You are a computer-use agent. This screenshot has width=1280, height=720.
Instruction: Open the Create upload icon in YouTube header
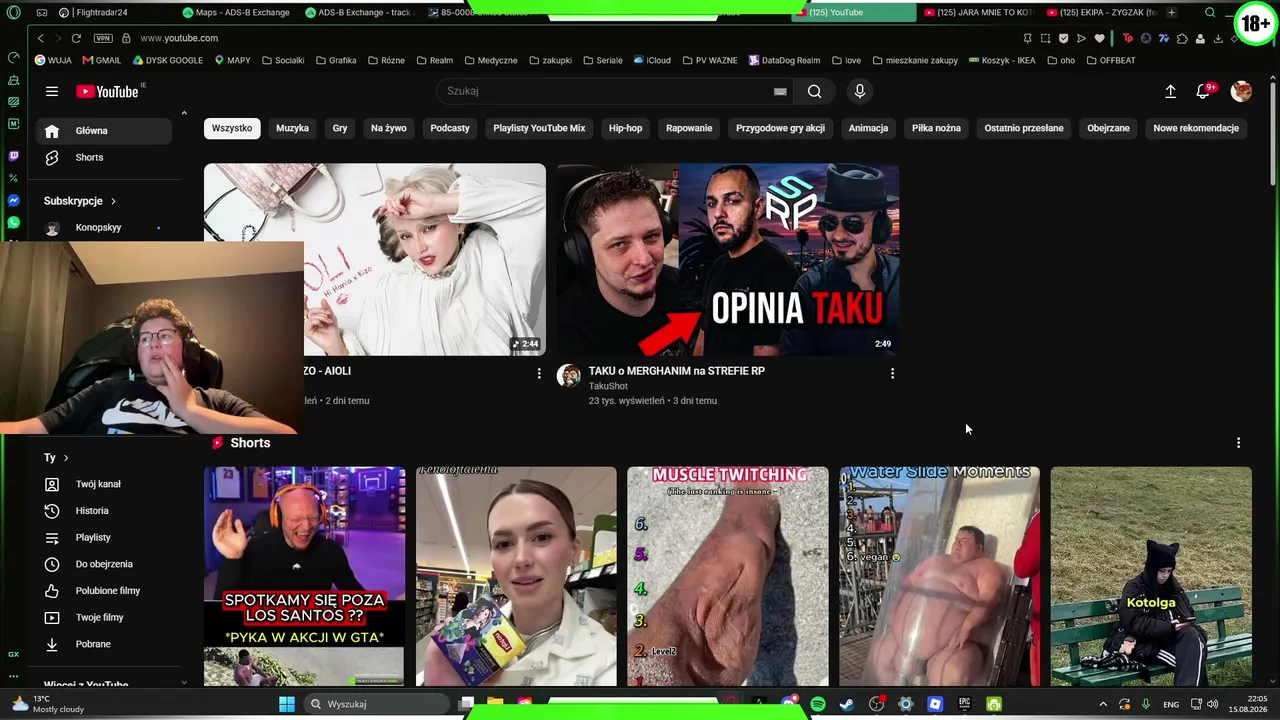point(1170,91)
